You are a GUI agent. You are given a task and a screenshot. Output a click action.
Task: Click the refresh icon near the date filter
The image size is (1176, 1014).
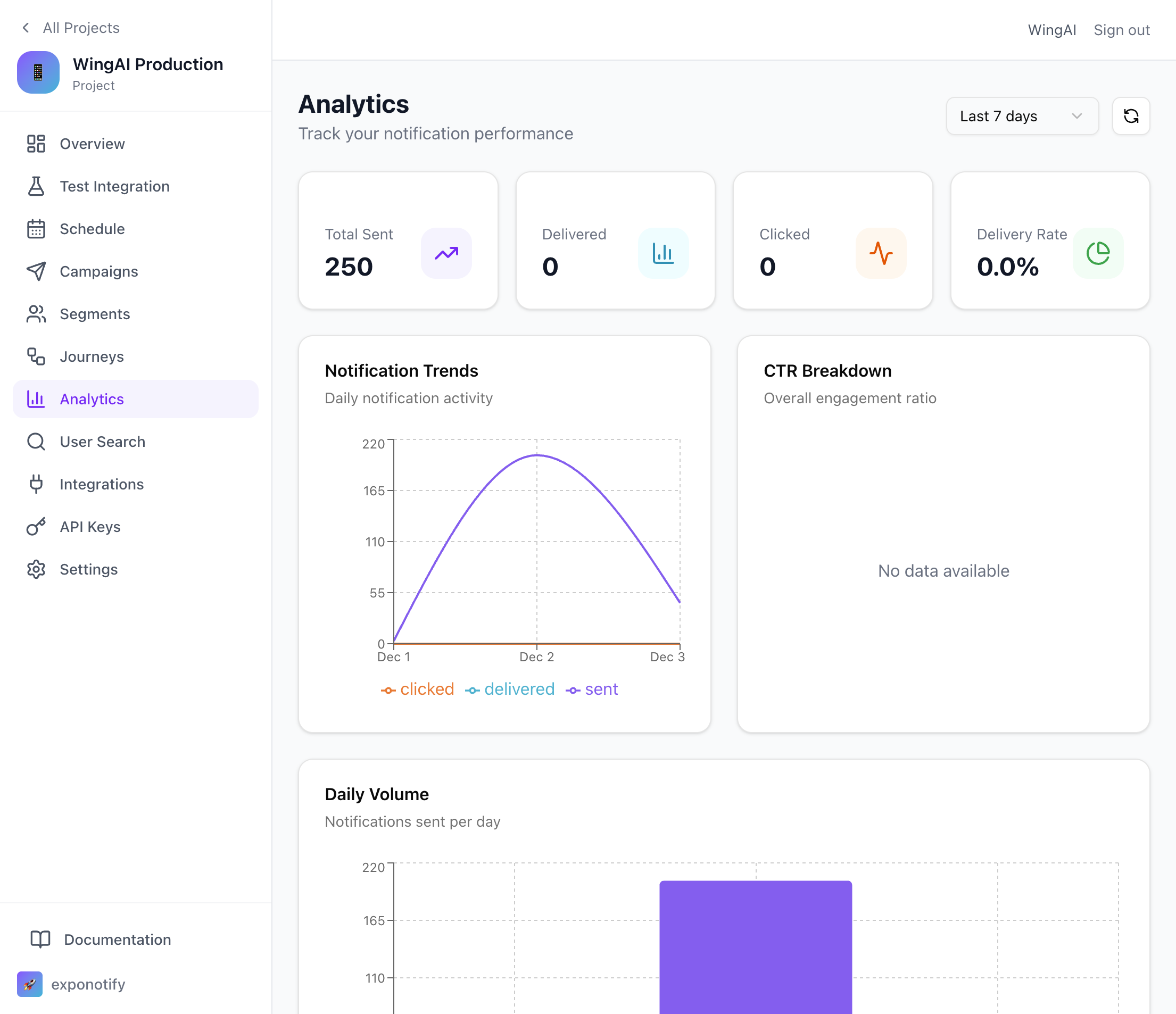pyautogui.click(x=1131, y=116)
